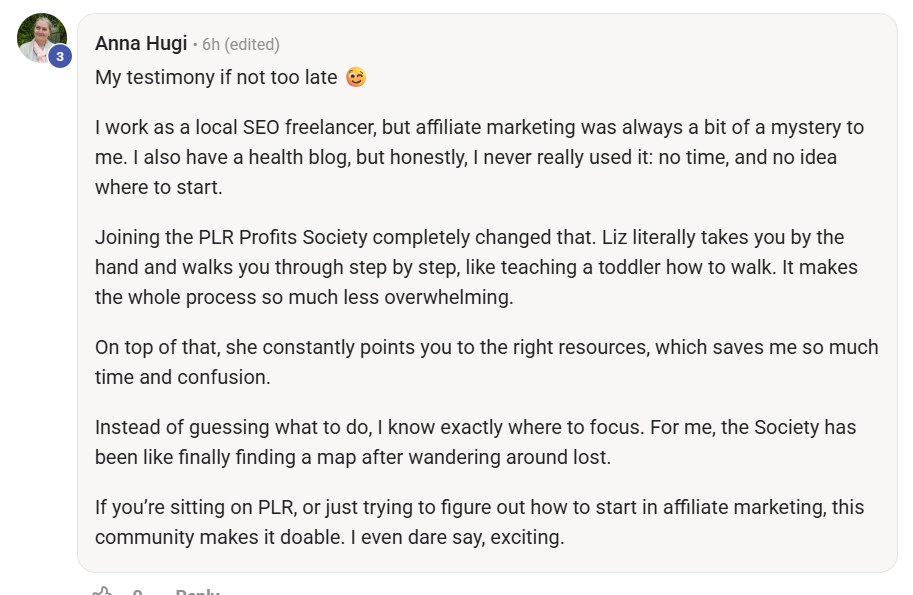913x595 pixels.
Task: Reply to Anna Hugi's comment
Action: point(197,592)
